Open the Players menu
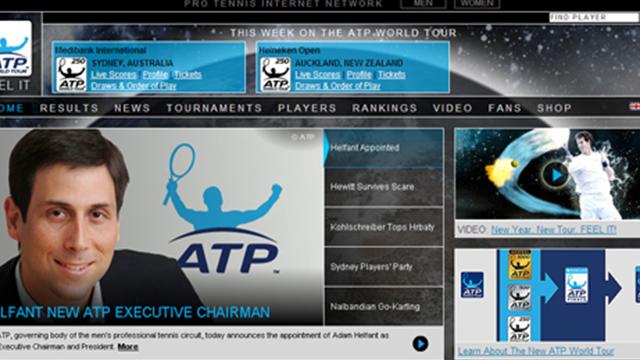 pyautogui.click(x=307, y=108)
